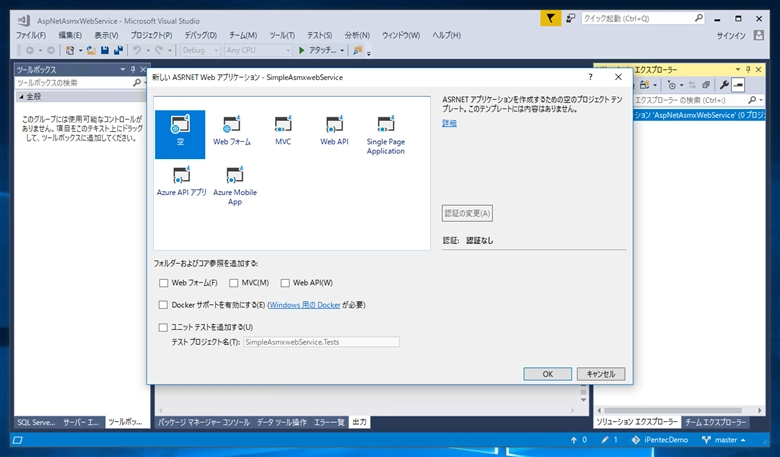Click the new project toolbar icon

(70, 50)
